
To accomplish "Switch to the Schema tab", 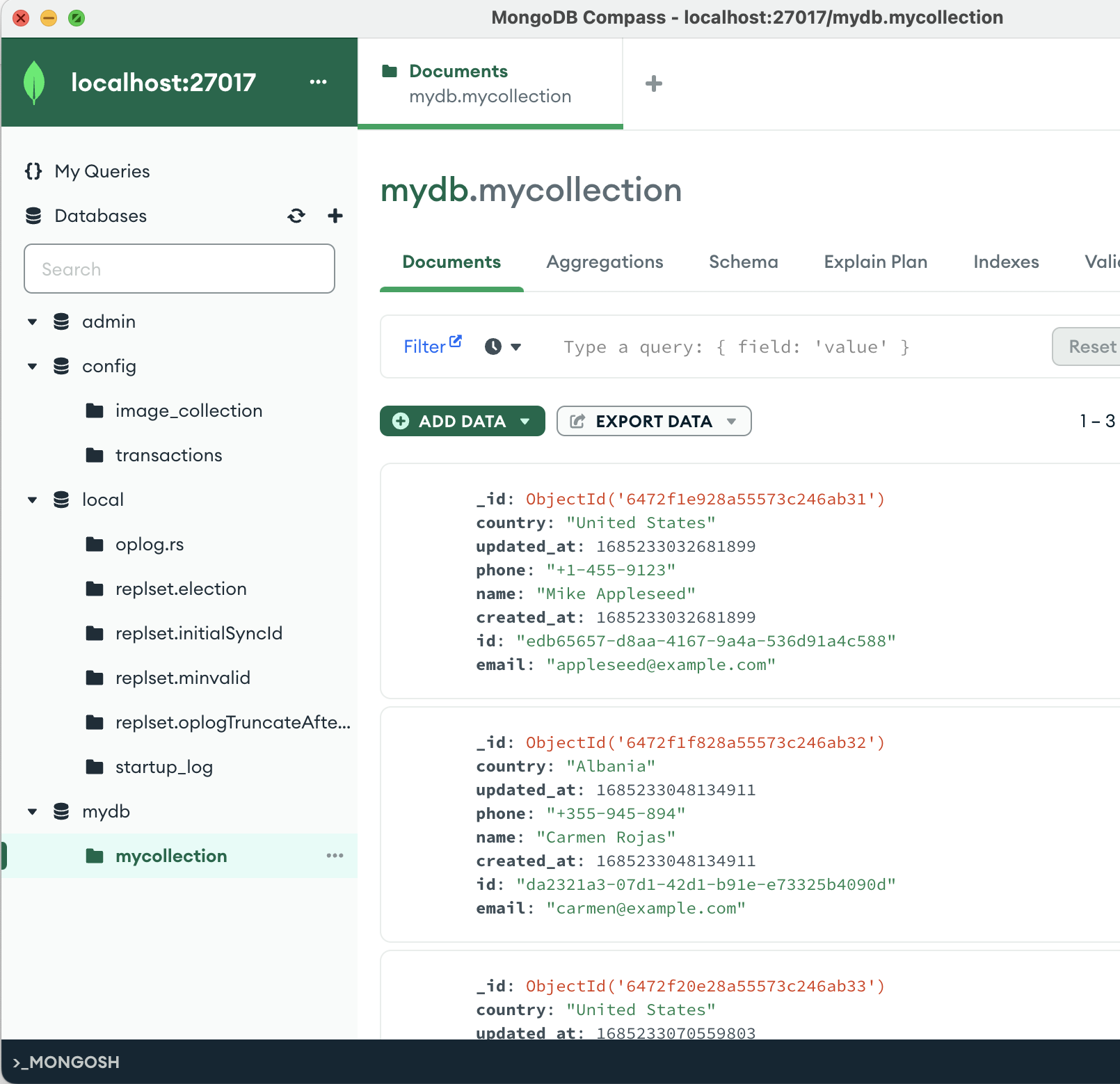I will (x=743, y=262).
